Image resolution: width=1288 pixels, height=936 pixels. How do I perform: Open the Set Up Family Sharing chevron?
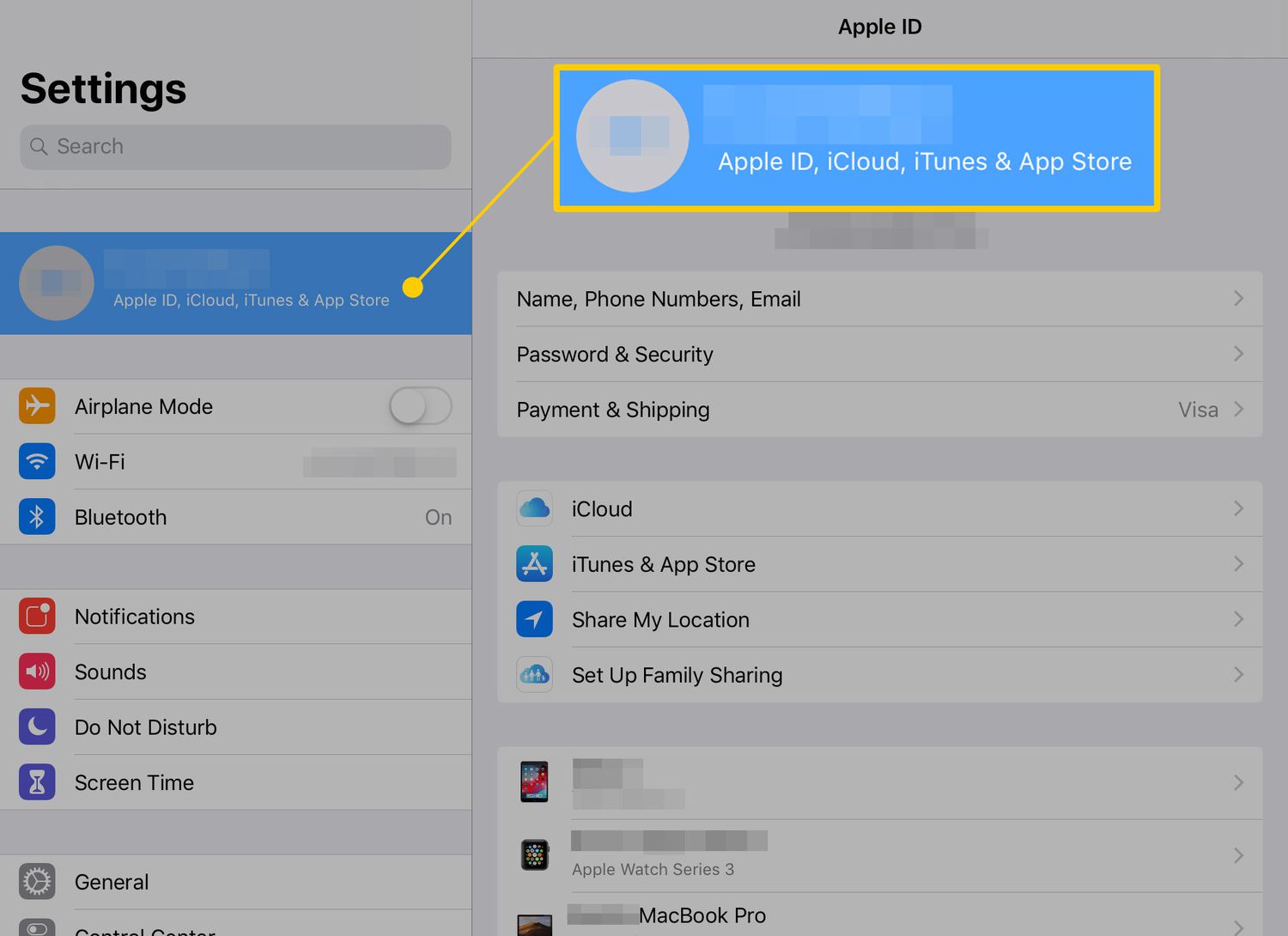click(1238, 675)
